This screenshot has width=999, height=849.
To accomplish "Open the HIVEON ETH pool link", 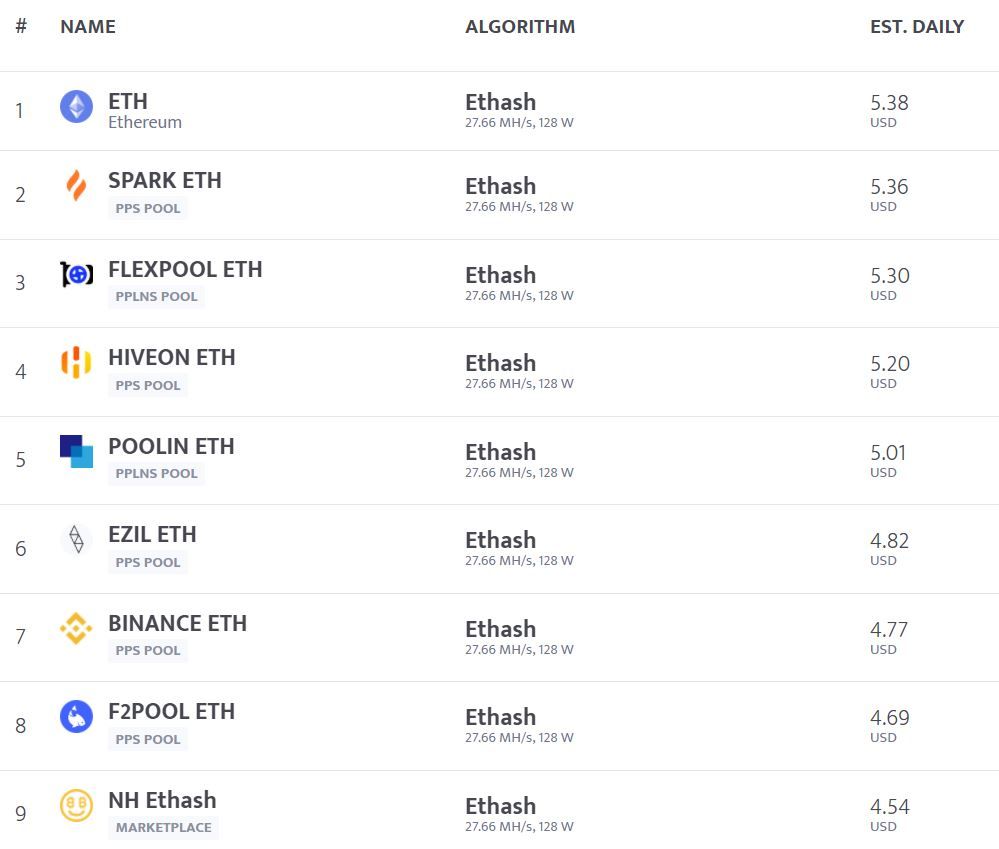I will pyautogui.click(x=172, y=357).
